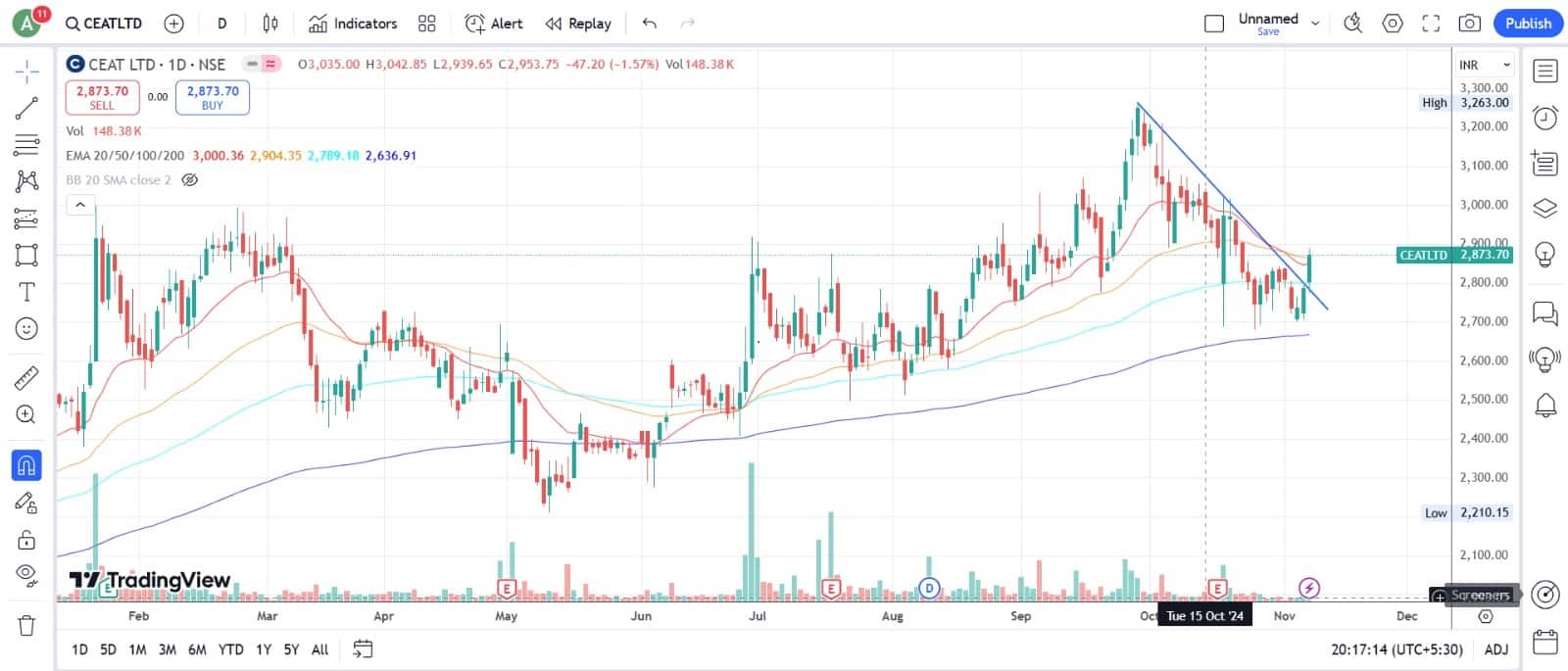Click the Publish button
This screenshot has width=1568, height=671.
1528,24
